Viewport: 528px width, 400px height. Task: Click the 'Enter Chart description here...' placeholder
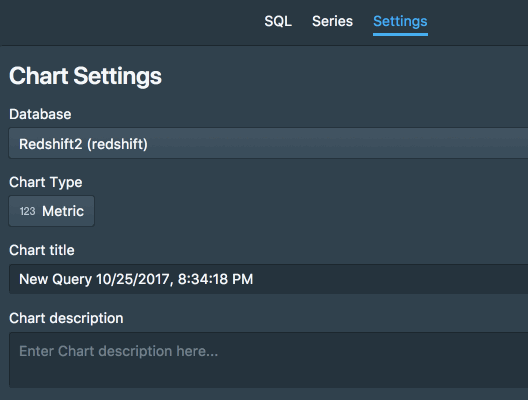pos(119,351)
